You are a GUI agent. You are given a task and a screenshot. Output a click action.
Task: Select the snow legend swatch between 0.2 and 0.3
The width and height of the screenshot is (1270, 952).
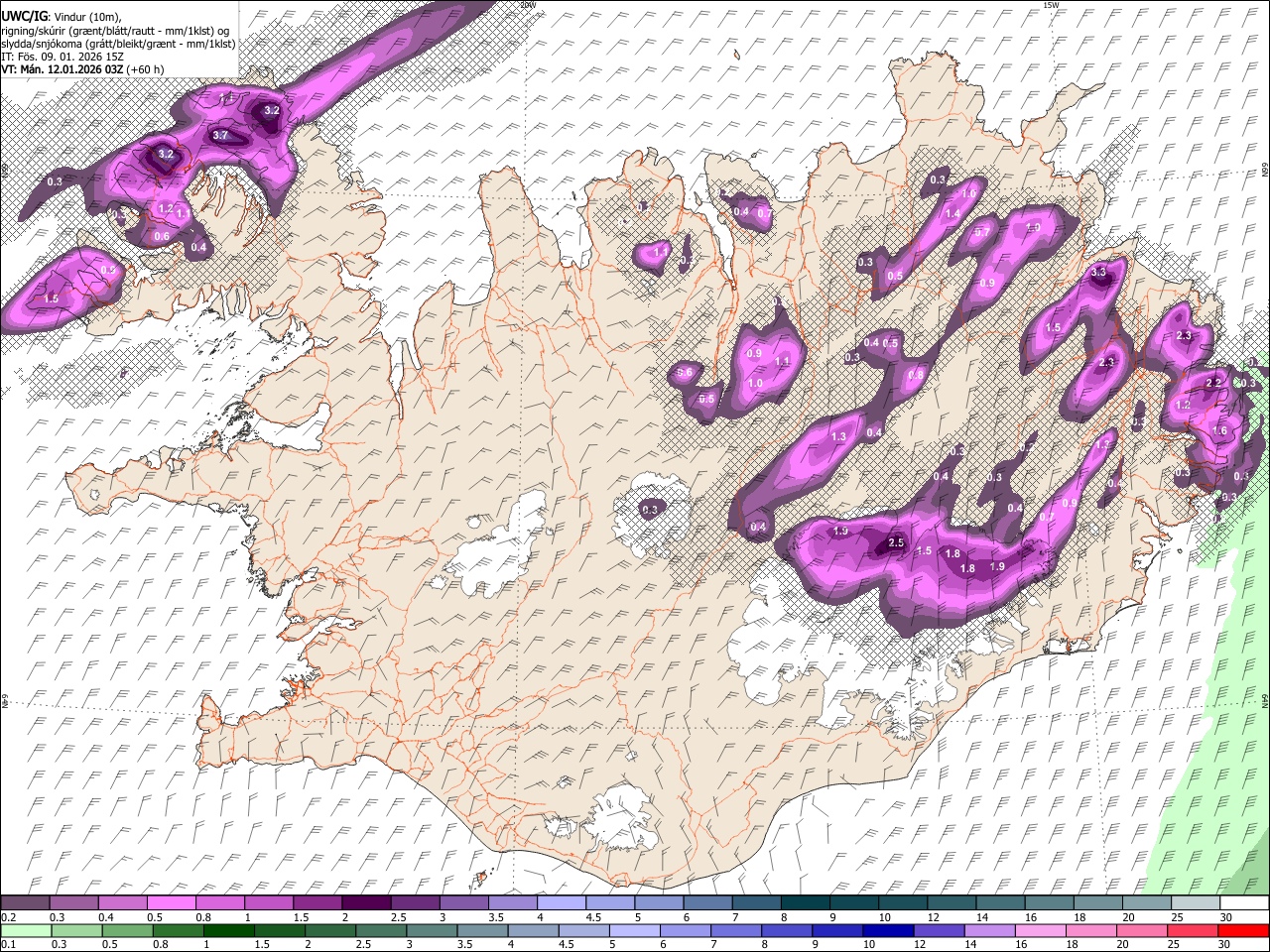(x=25, y=903)
